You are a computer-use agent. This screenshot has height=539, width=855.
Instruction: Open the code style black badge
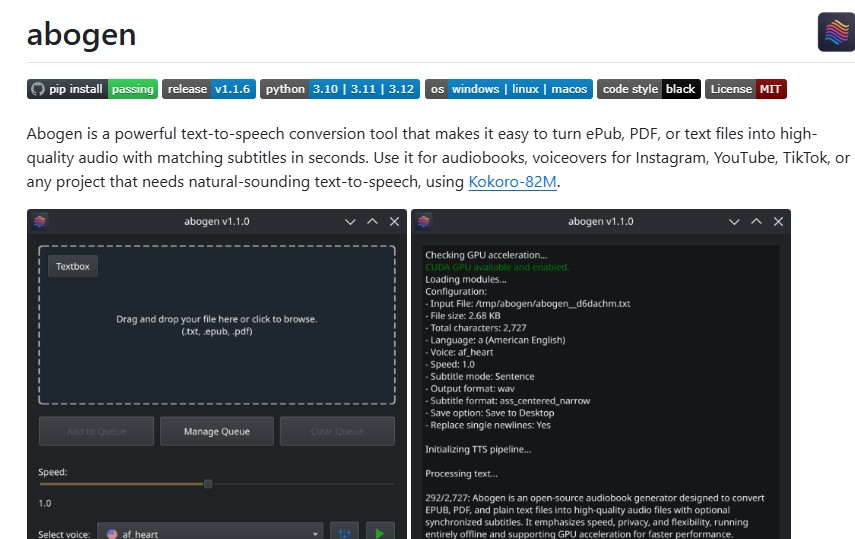coord(649,89)
